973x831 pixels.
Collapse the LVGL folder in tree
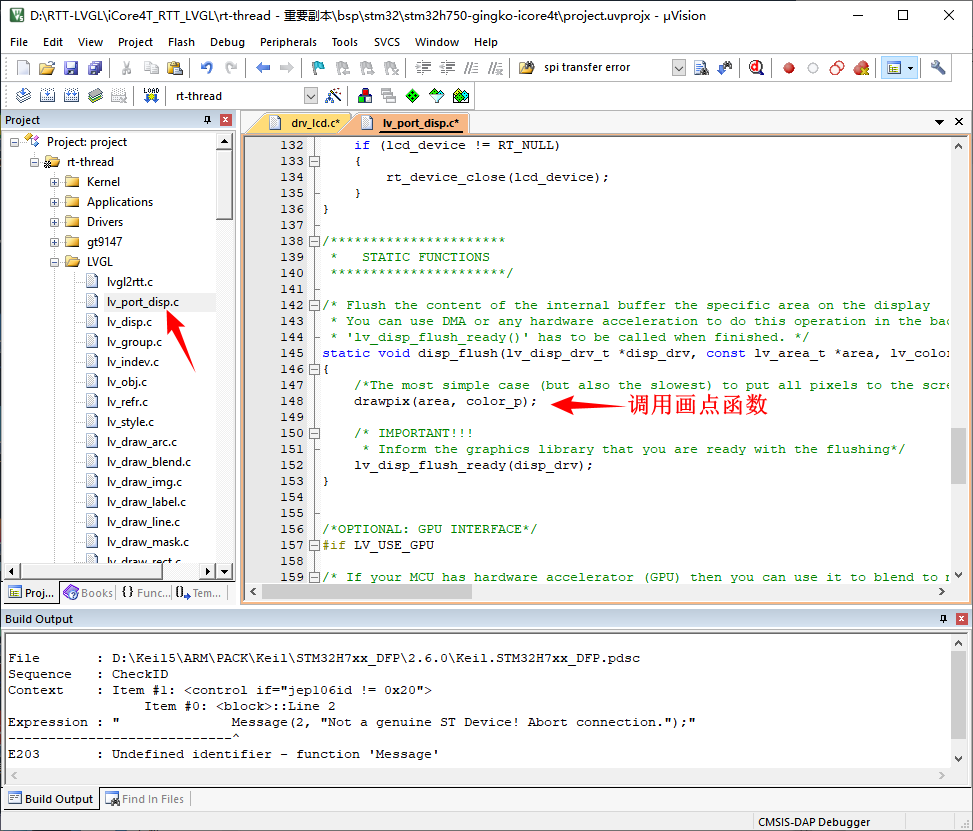pos(55,262)
